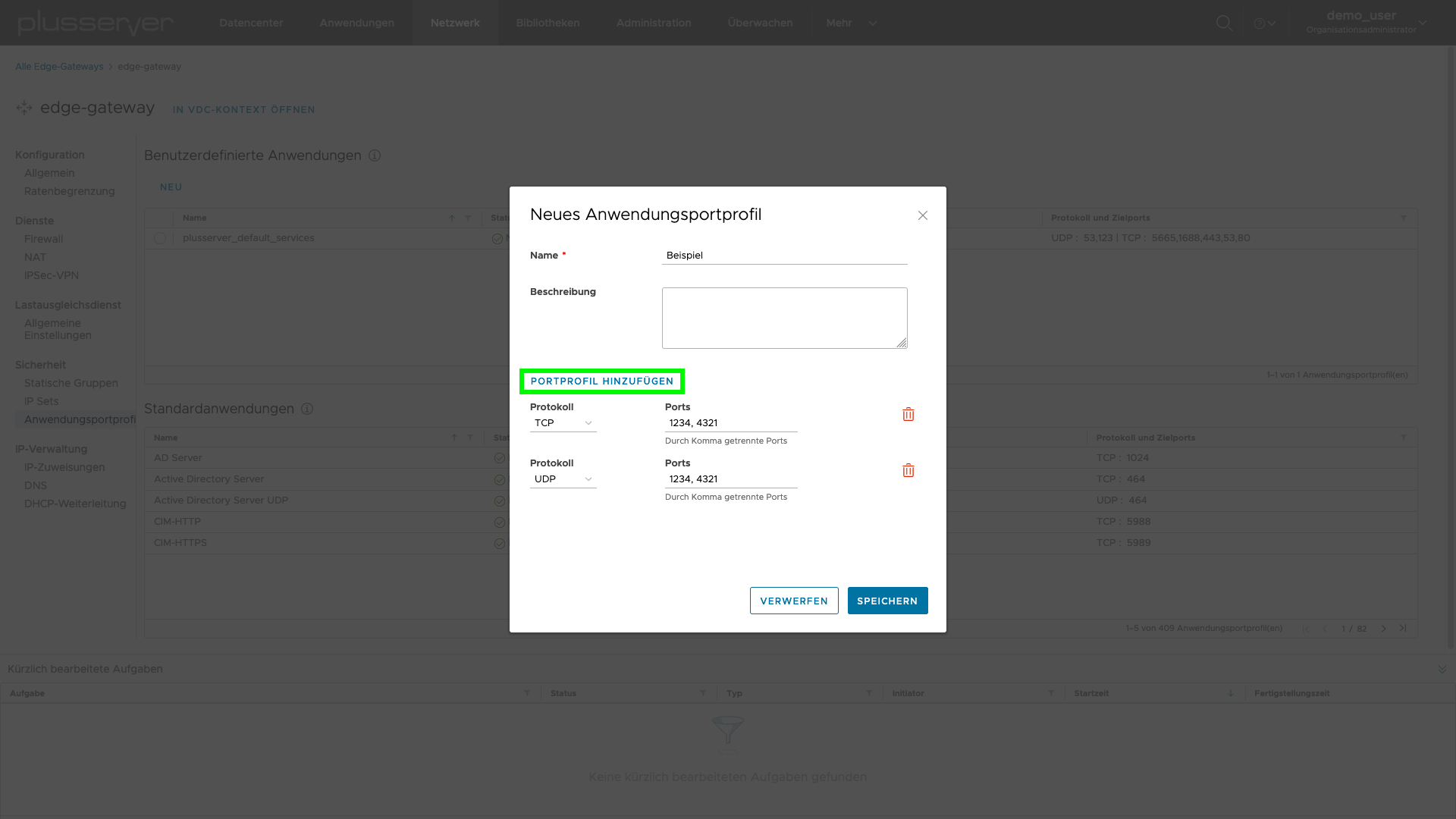Filter tasks by Aufgabe column
Screen dimensions: 1456x819
[x=527, y=693]
